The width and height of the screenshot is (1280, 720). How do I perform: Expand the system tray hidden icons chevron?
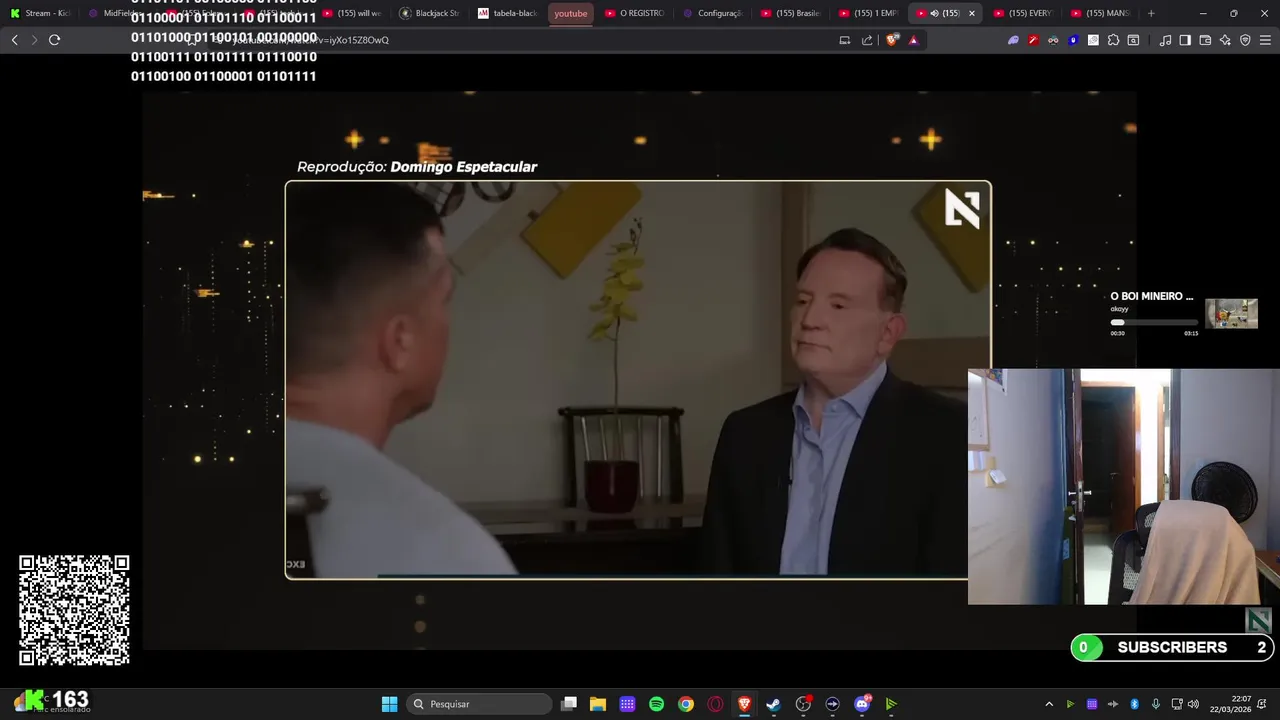(x=1049, y=704)
